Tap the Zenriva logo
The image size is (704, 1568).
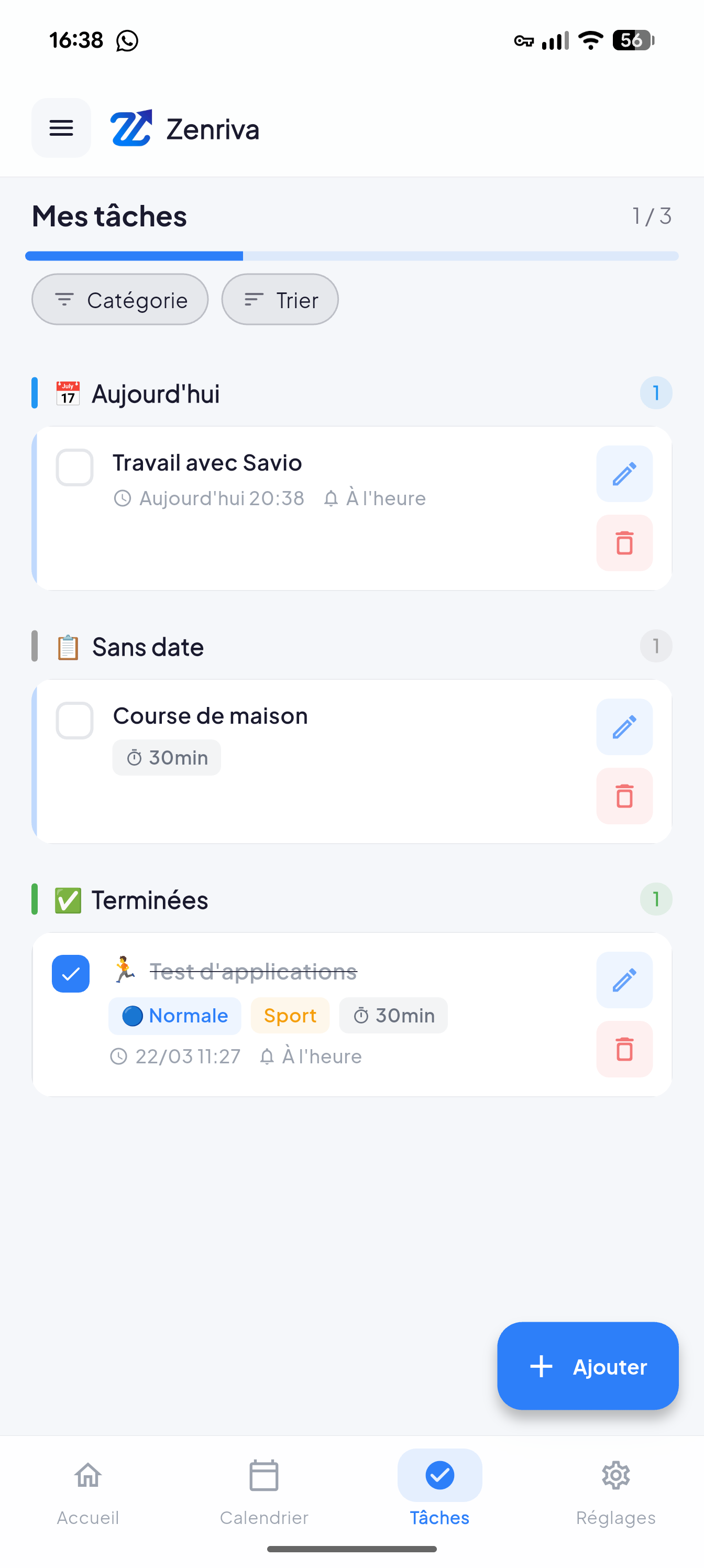tap(131, 128)
